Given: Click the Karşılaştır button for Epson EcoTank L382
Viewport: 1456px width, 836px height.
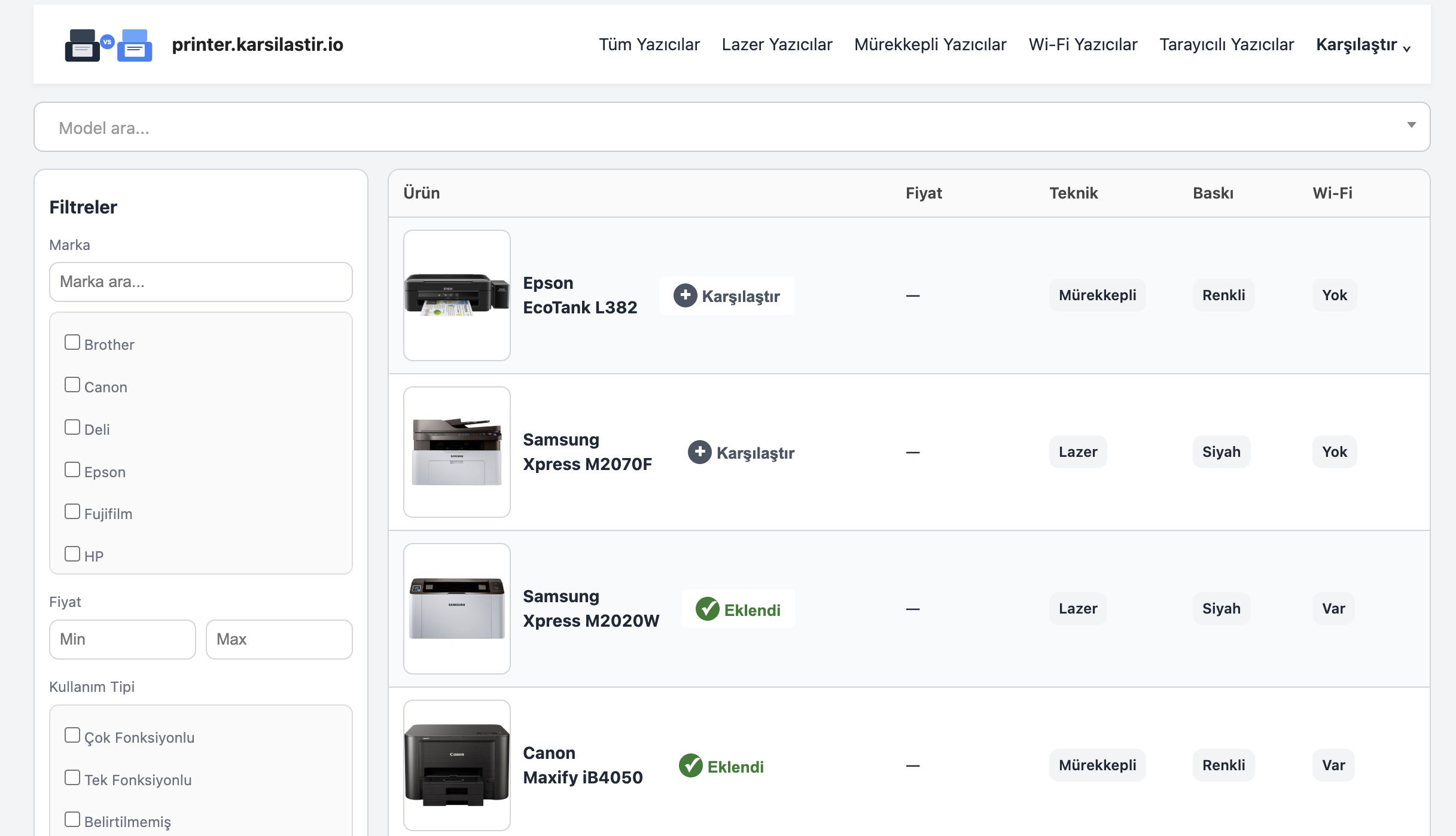Looking at the screenshot, I should click(726, 295).
